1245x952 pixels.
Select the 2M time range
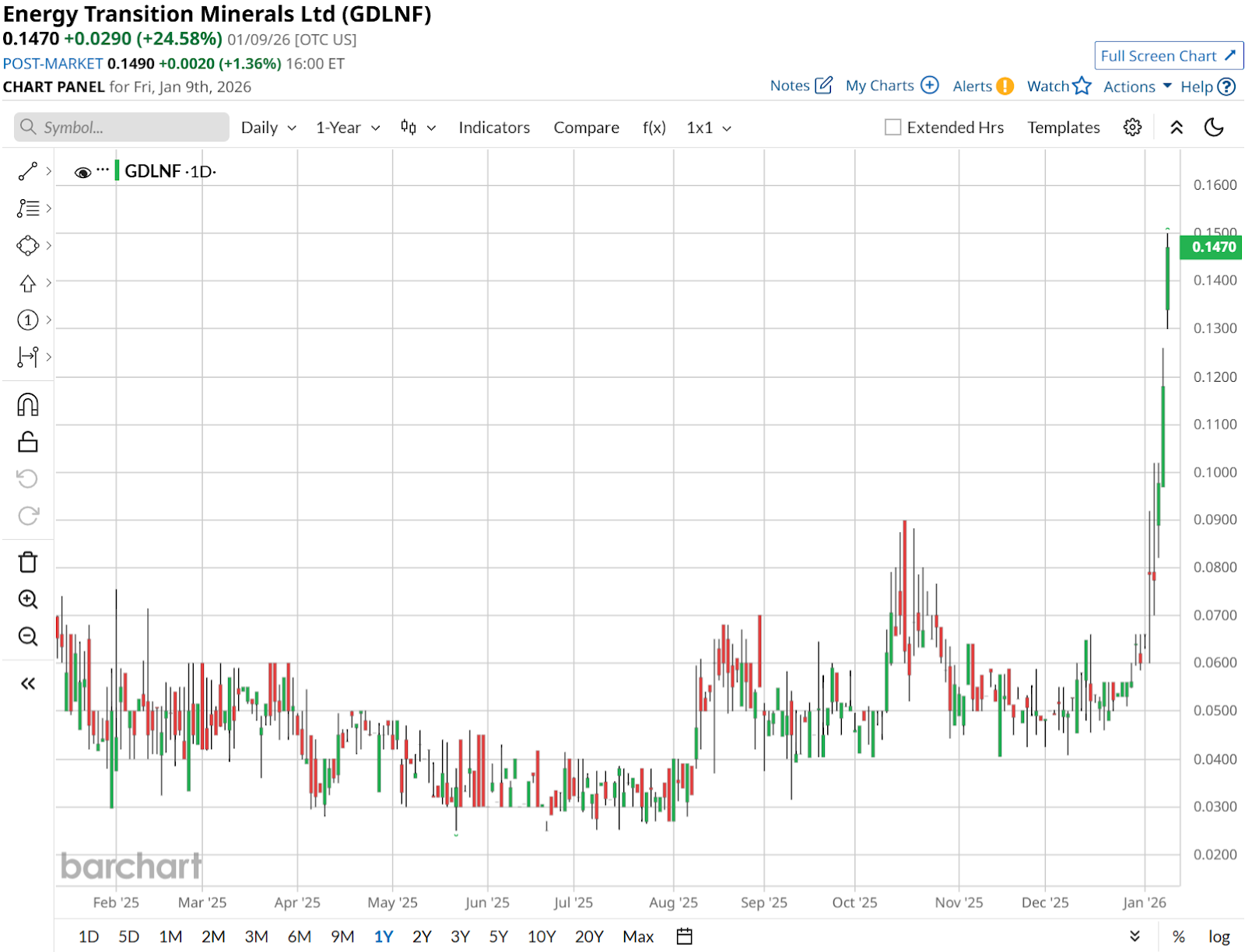point(213,936)
